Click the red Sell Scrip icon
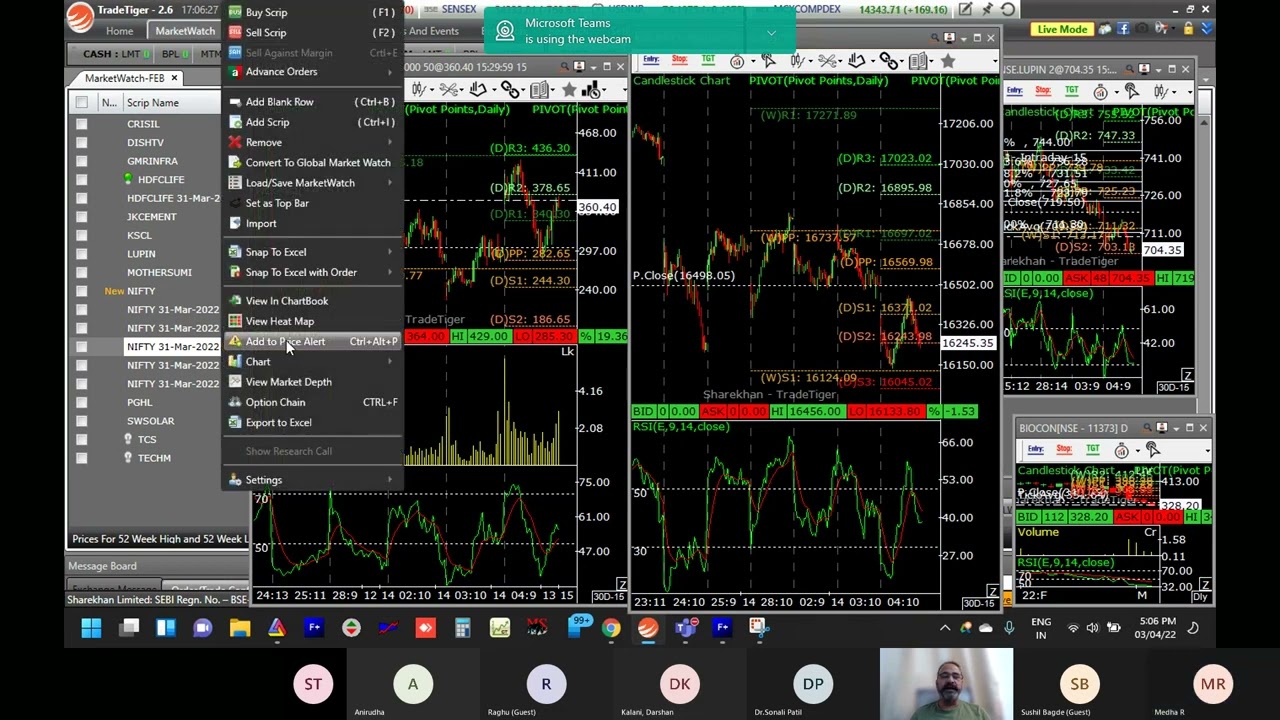 235,32
